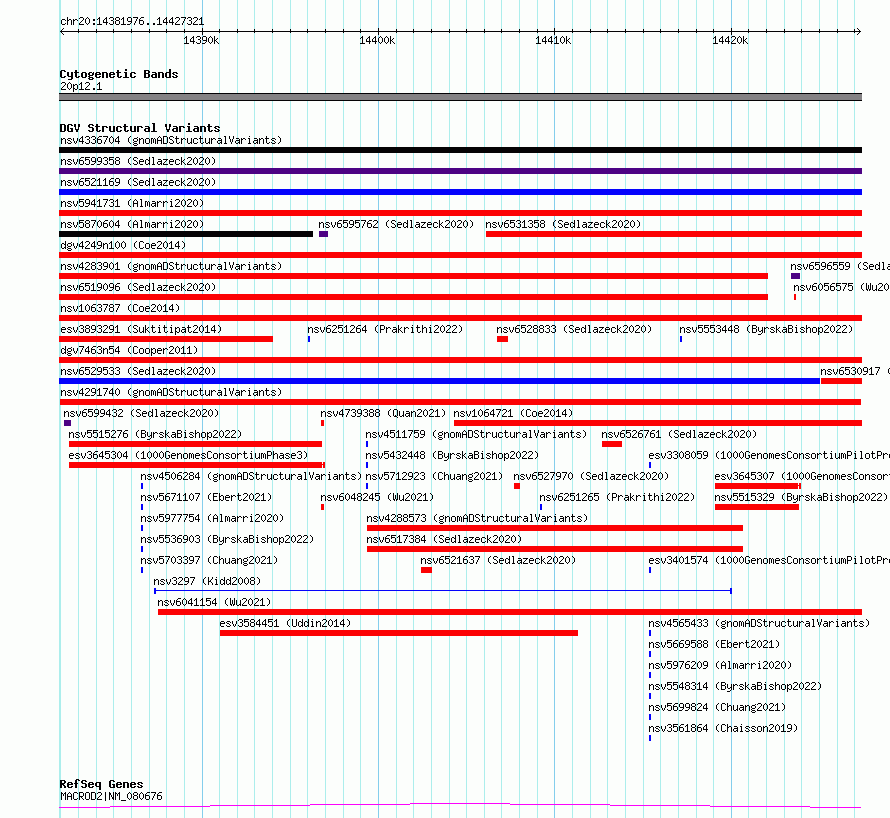Screen dimensions: 890x818
Task: Select nsv5432448 (ByrskaBishop2022) label
Action: (452, 455)
